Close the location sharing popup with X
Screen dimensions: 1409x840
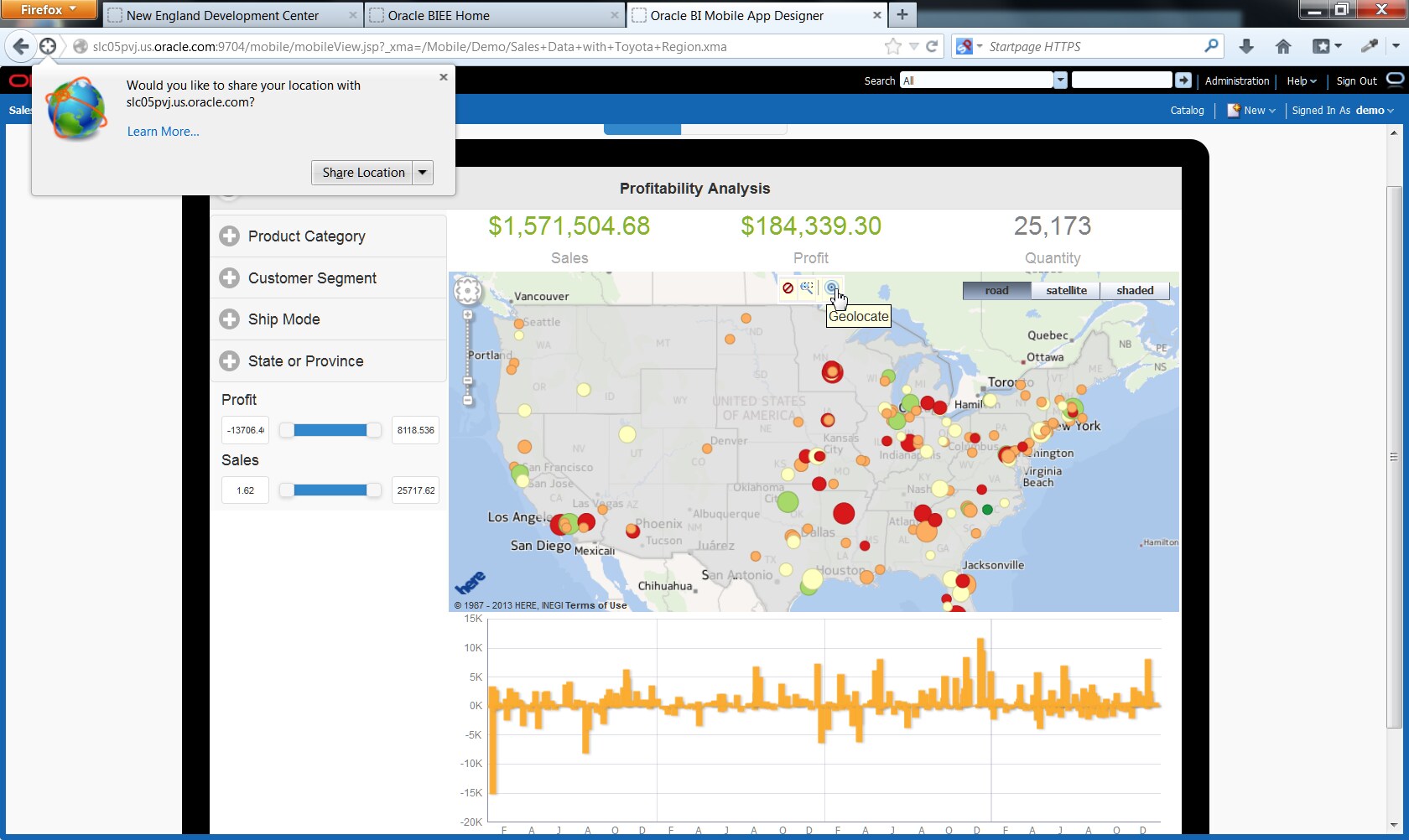tap(444, 77)
